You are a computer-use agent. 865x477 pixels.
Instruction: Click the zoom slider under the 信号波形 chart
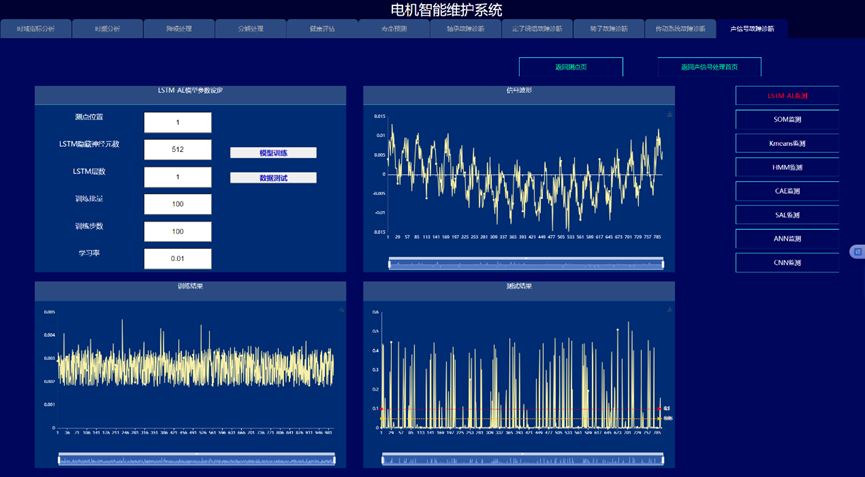coord(526,264)
